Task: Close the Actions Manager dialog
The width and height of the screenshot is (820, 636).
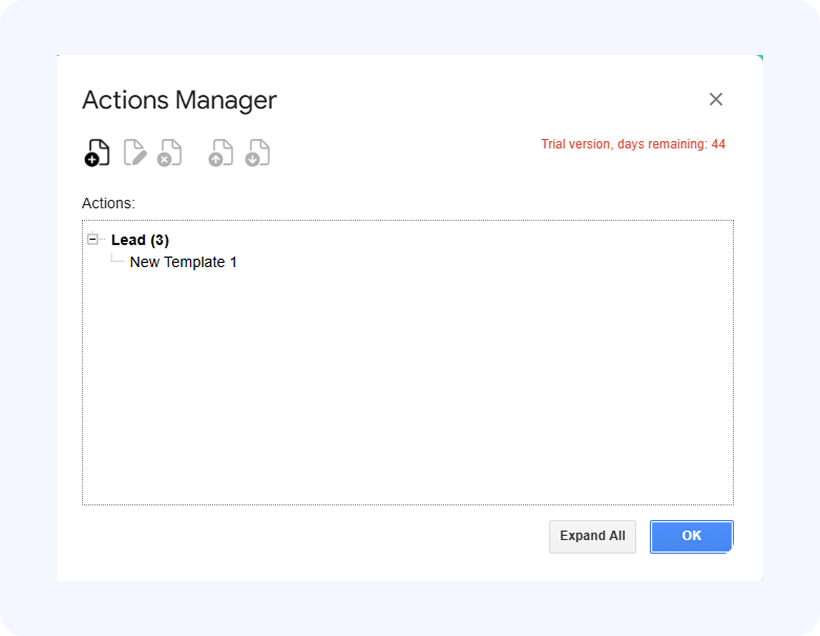Action: pos(716,99)
